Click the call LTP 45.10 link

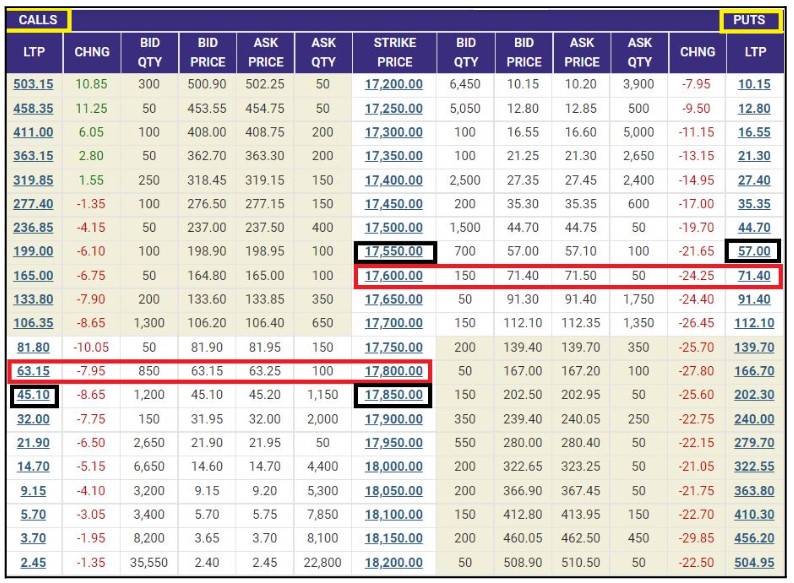tap(34, 395)
